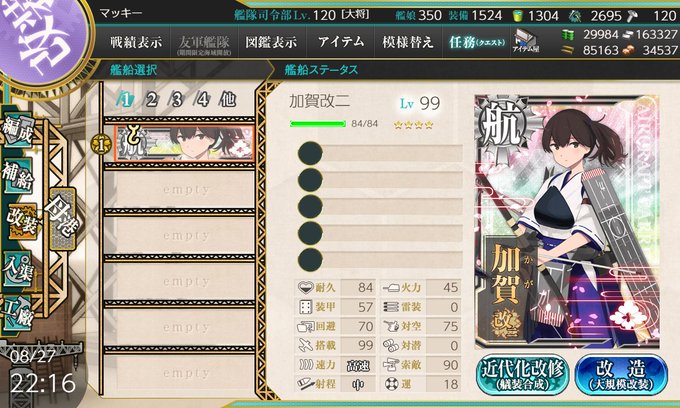Image resolution: width=680 pixels, height=408 pixels.
Task: Open the 任務 quest menu
Action: (x=476, y=42)
